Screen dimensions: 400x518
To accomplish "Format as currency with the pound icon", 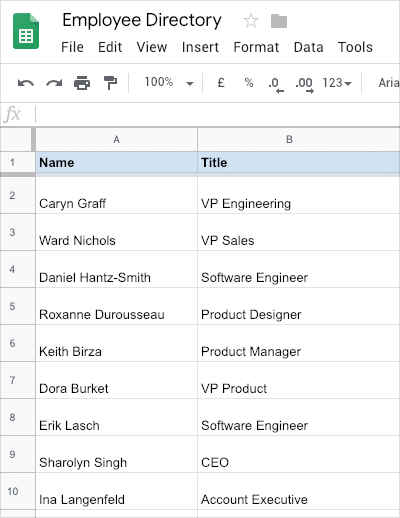I will point(221,82).
